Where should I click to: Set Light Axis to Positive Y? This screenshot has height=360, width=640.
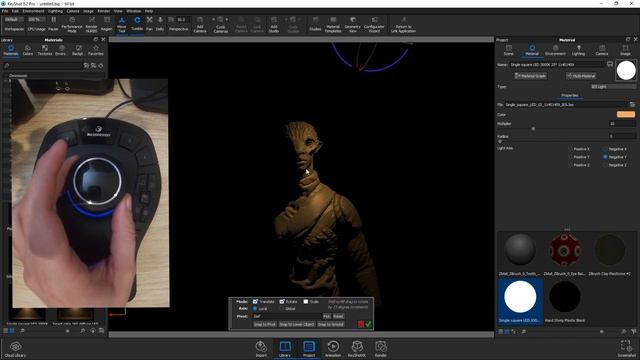571,157
